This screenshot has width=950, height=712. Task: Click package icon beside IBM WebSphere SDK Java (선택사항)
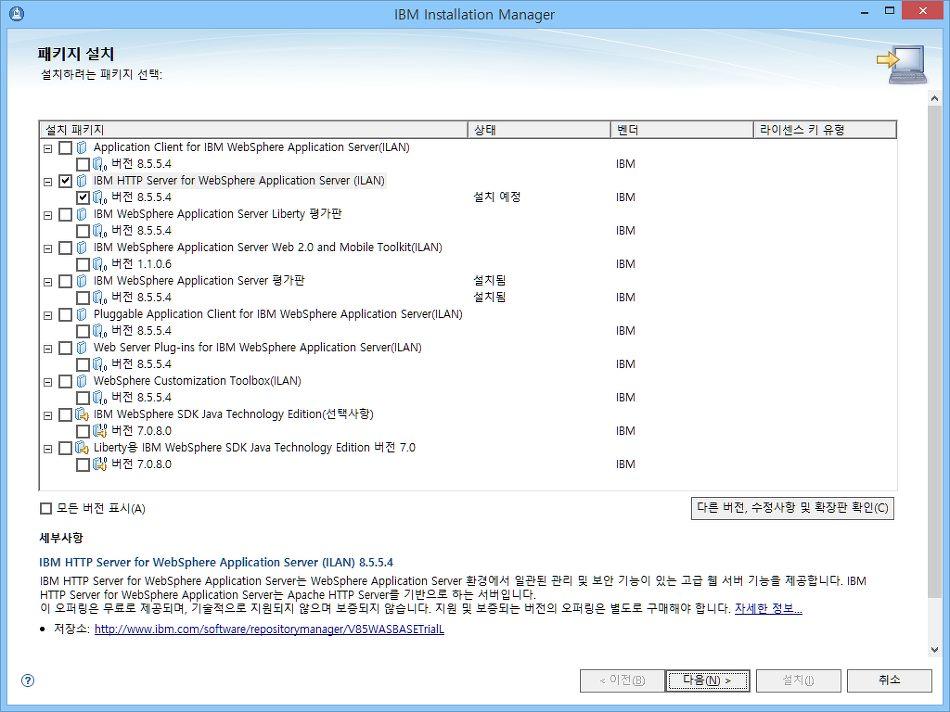tap(82, 414)
